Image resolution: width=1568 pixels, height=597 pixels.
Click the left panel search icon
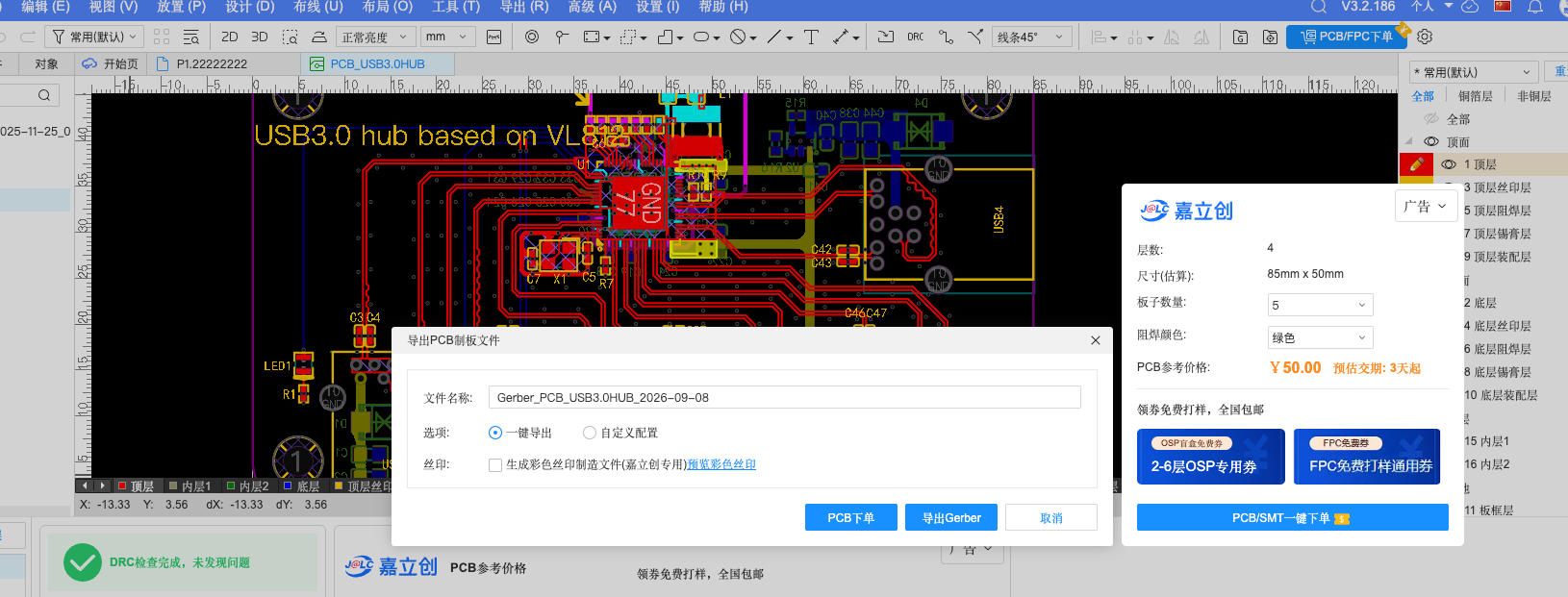43,95
